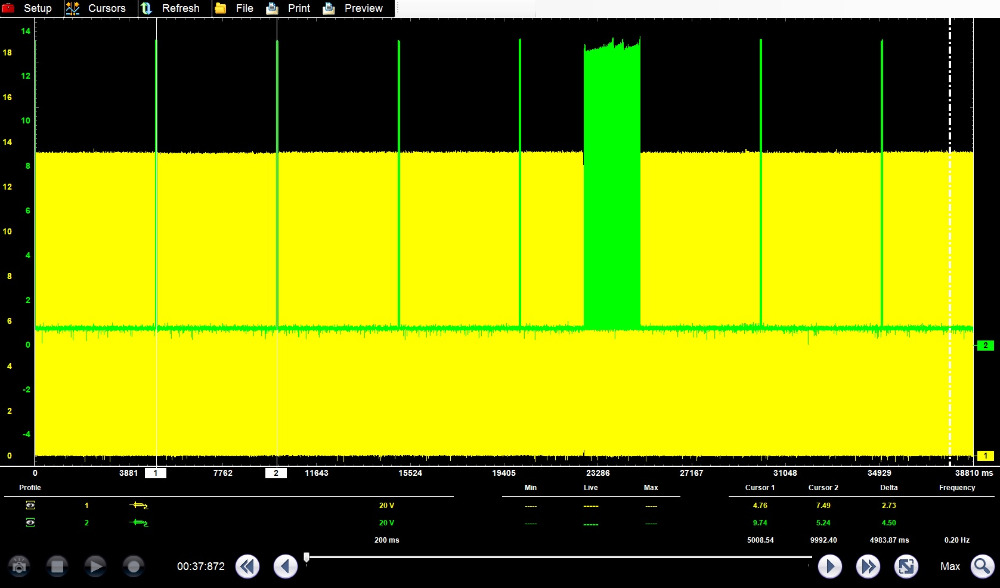Click the 0.20 Hz frequency value

pos(957,540)
